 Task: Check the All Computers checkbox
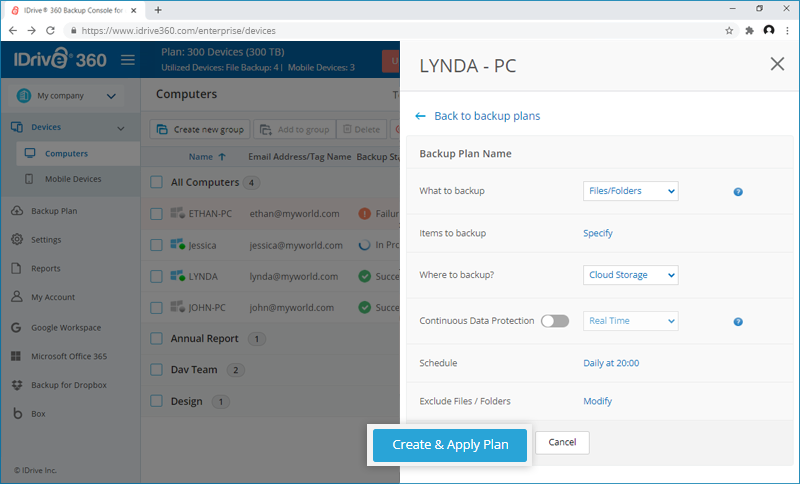click(157, 182)
